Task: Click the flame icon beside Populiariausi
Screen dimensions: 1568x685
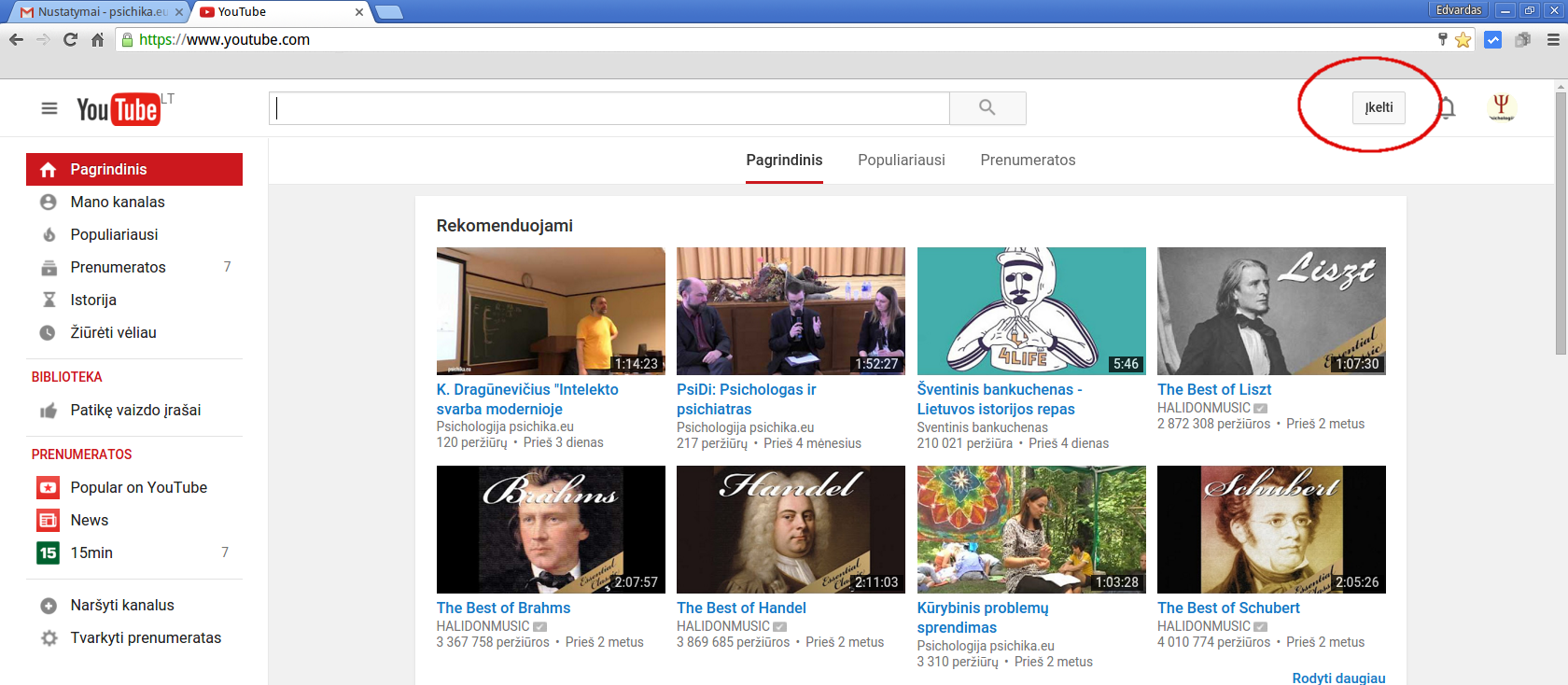Action: coord(49,234)
